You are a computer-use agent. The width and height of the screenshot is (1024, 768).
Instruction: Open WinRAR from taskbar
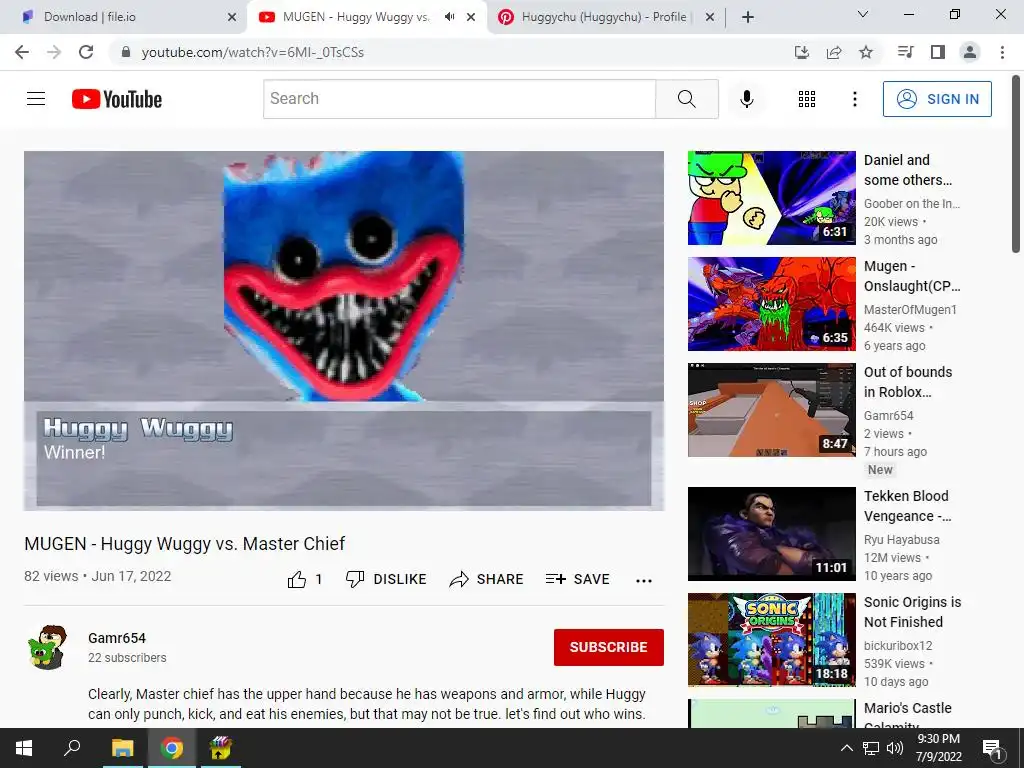pyautogui.click(x=221, y=748)
